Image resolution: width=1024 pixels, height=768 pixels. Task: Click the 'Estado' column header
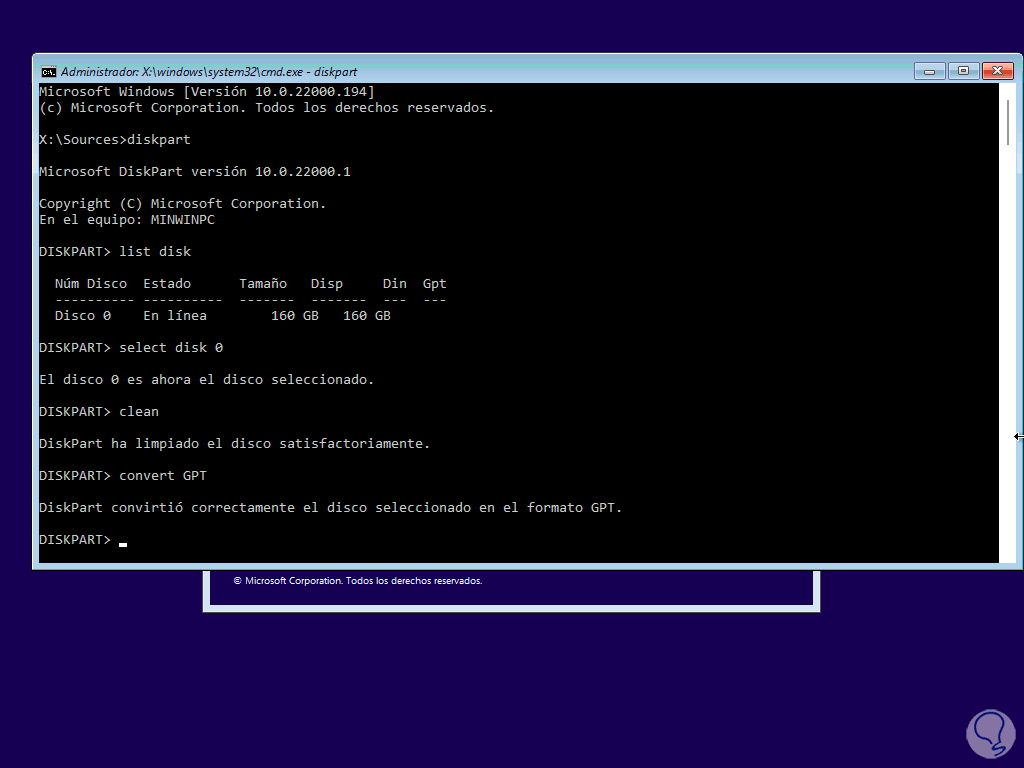(x=167, y=283)
